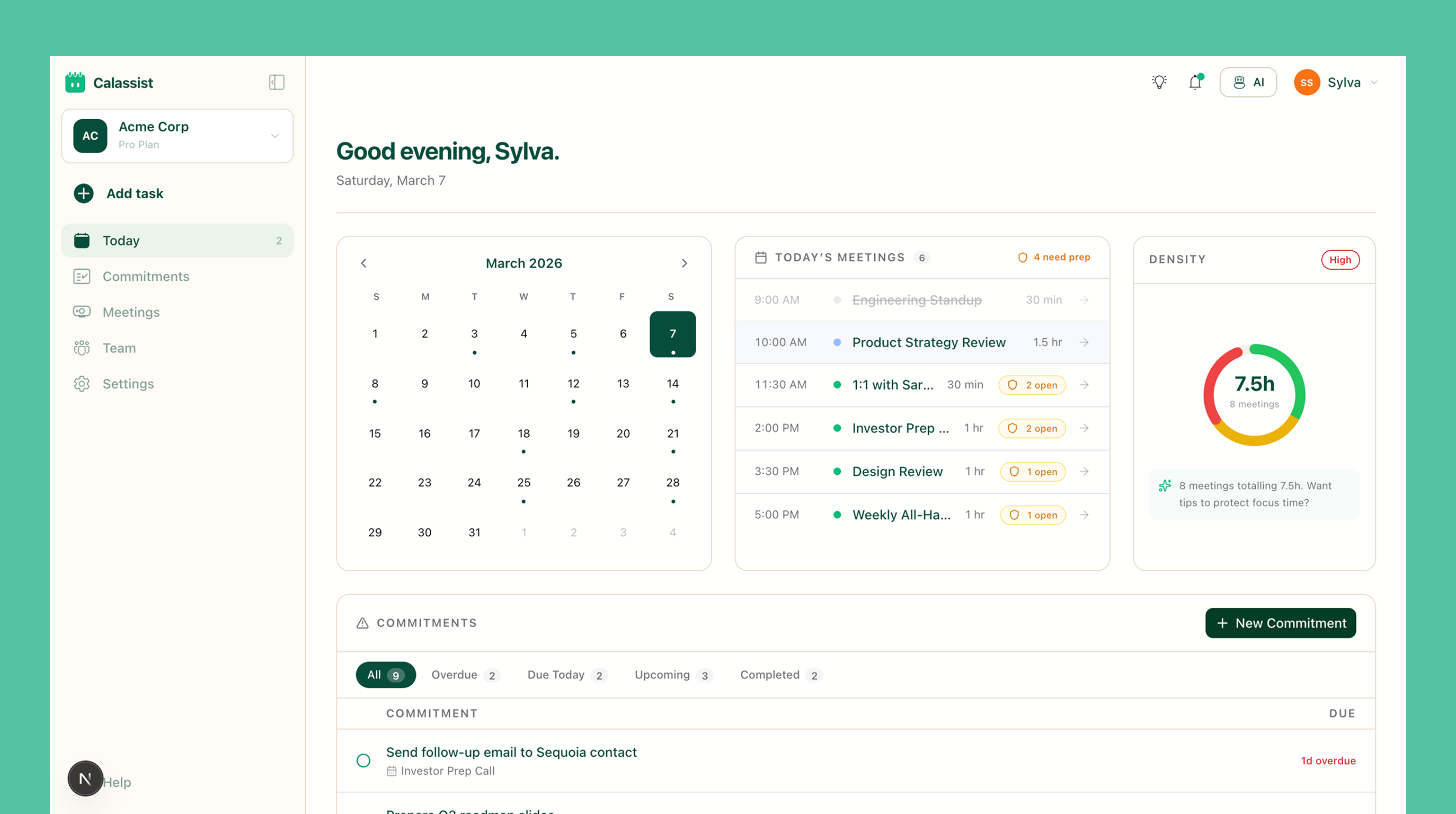Screen dimensions: 1456x814
Task: Click the Calassist logo icon
Action: click(x=76, y=82)
